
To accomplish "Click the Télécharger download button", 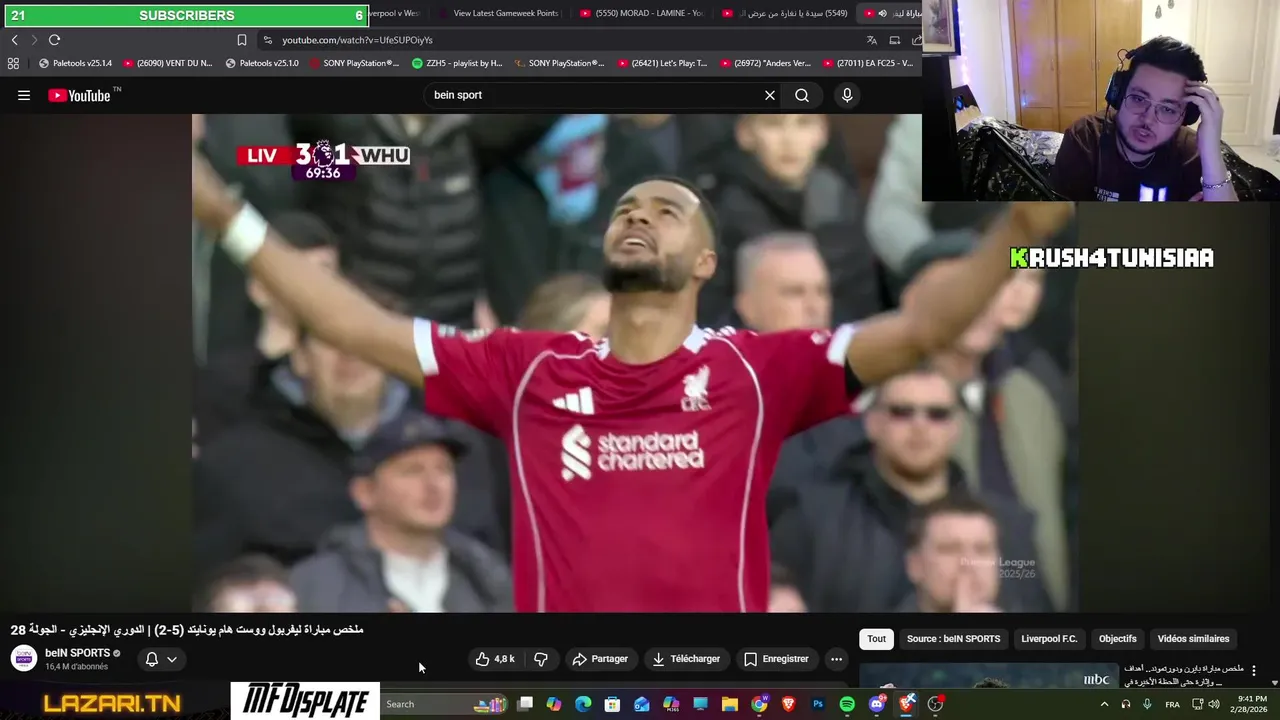I will [686, 659].
